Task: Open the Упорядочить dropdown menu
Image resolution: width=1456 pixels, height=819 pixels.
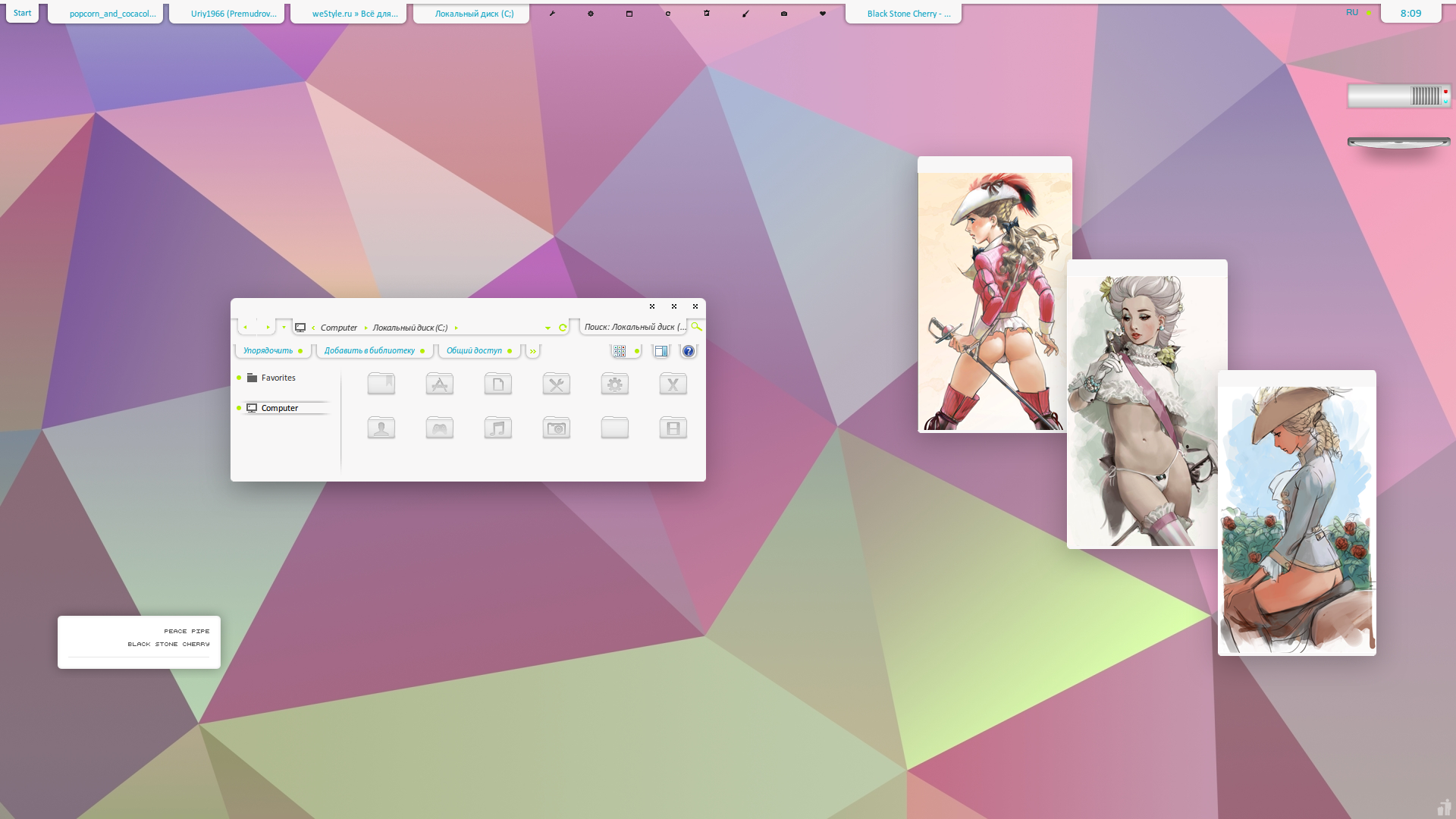Action: point(273,350)
